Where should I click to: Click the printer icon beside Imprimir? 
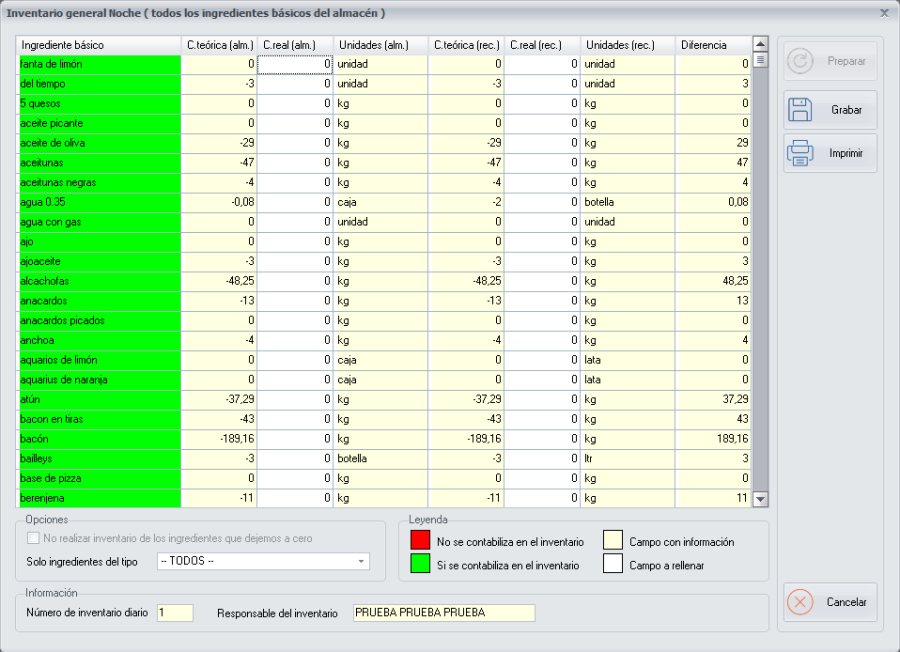click(802, 153)
